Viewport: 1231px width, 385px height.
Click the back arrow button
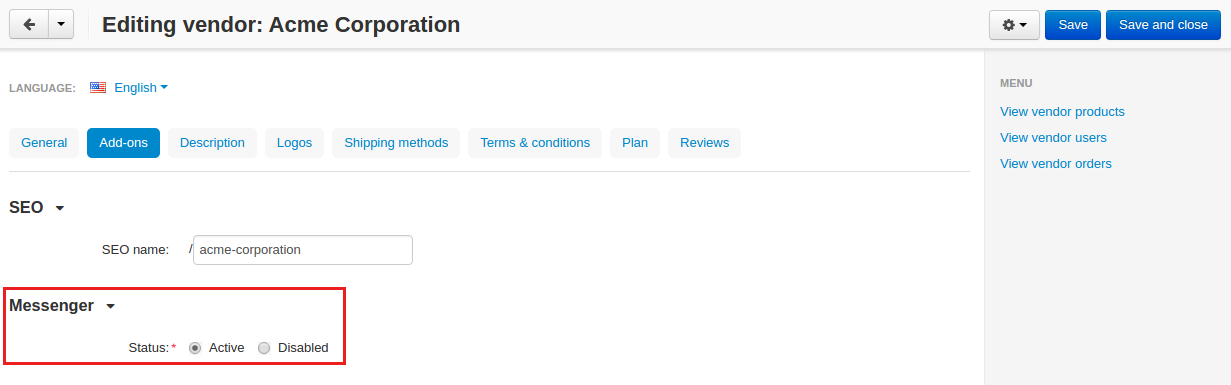click(x=28, y=25)
